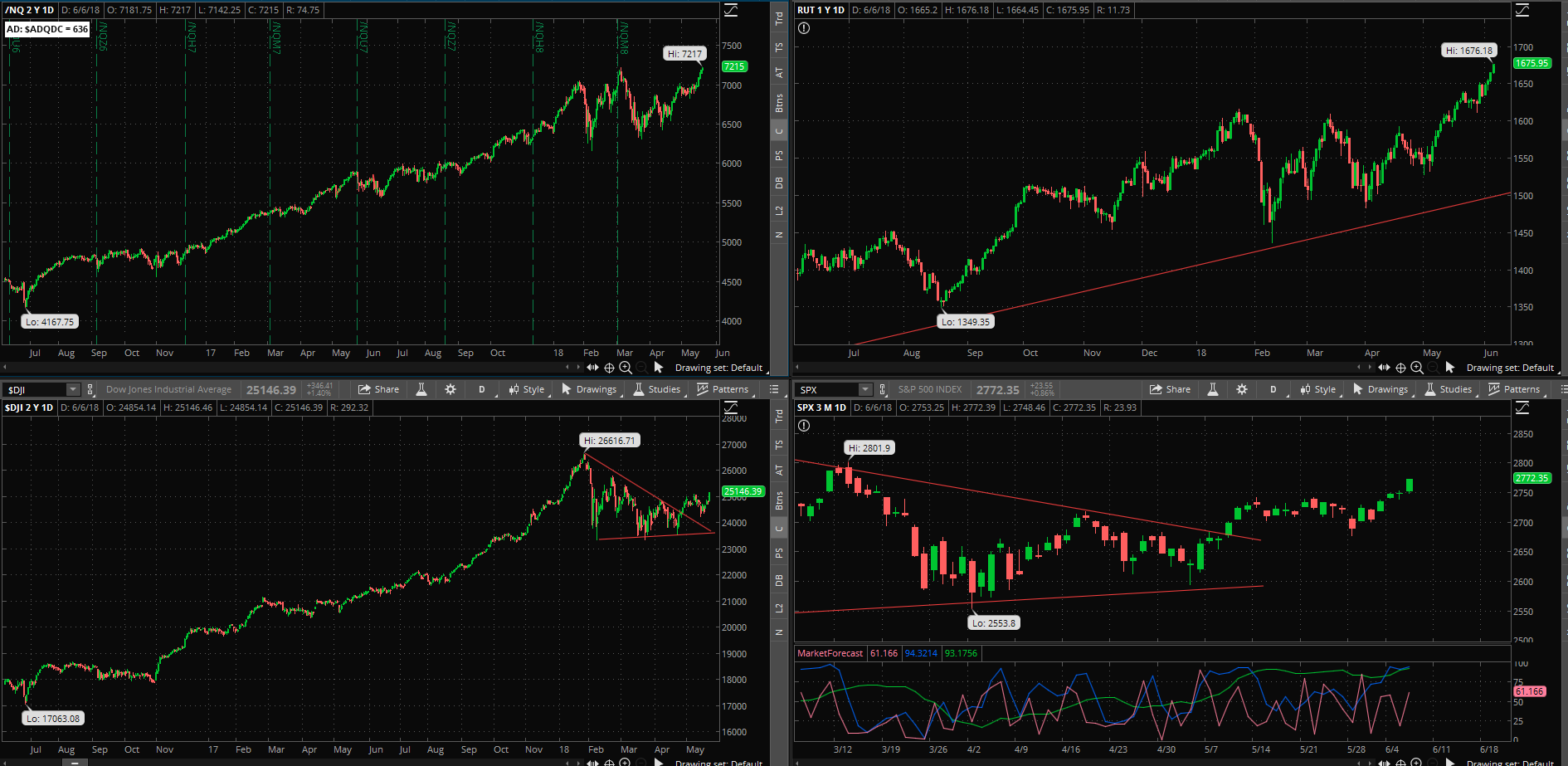Click the chart mode icon above SPX price axis
This screenshot has height=766, width=1568.
[1522, 407]
